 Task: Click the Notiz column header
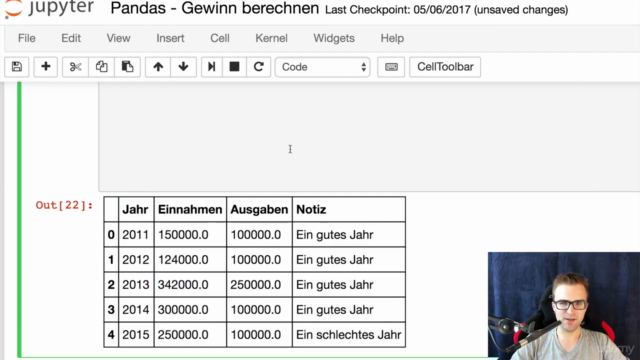349,209
